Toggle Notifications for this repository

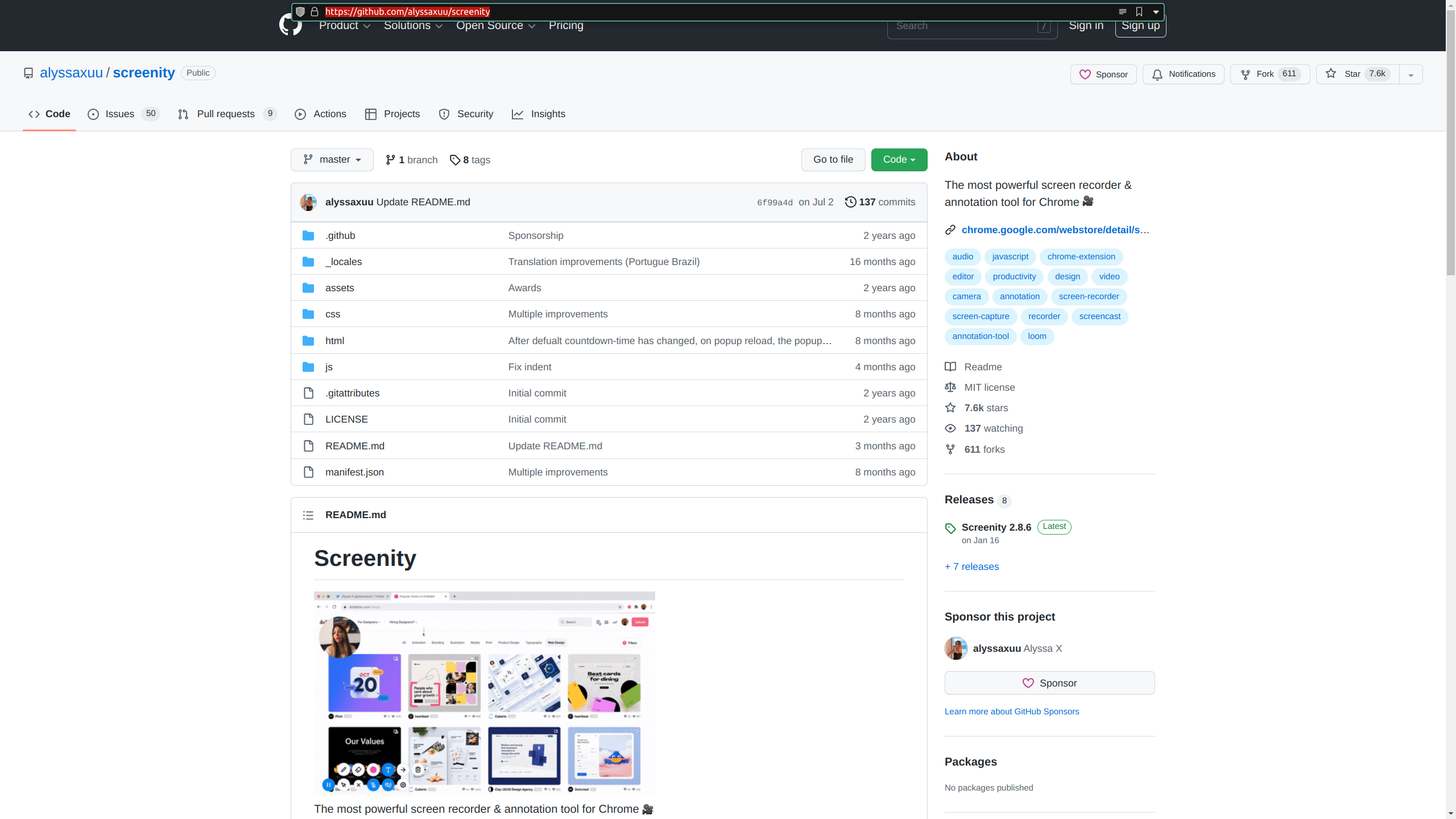pyautogui.click(x=1183, y=74)
